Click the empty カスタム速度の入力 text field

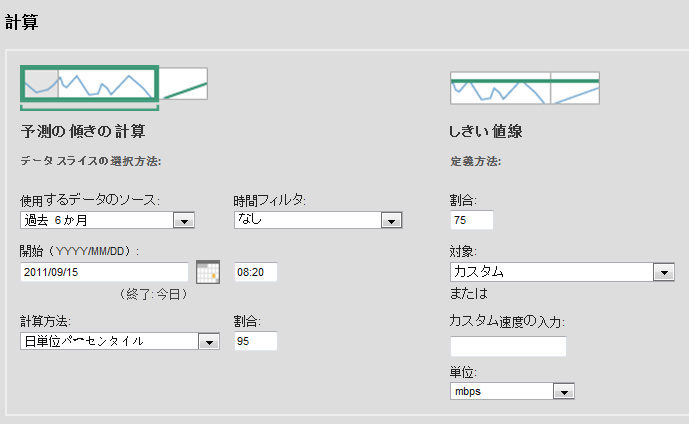508,346
